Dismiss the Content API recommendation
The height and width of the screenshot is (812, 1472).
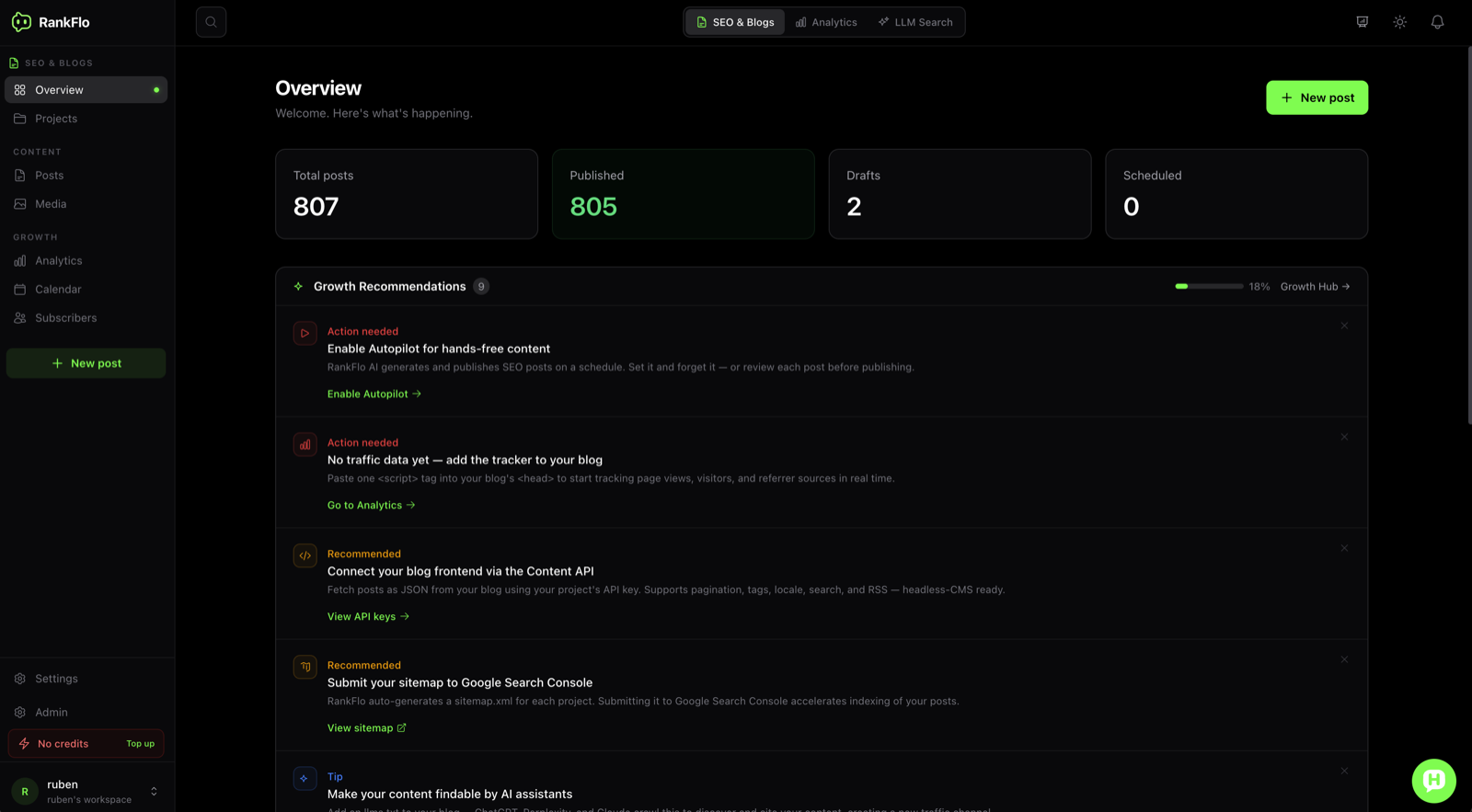point(1344,548)
